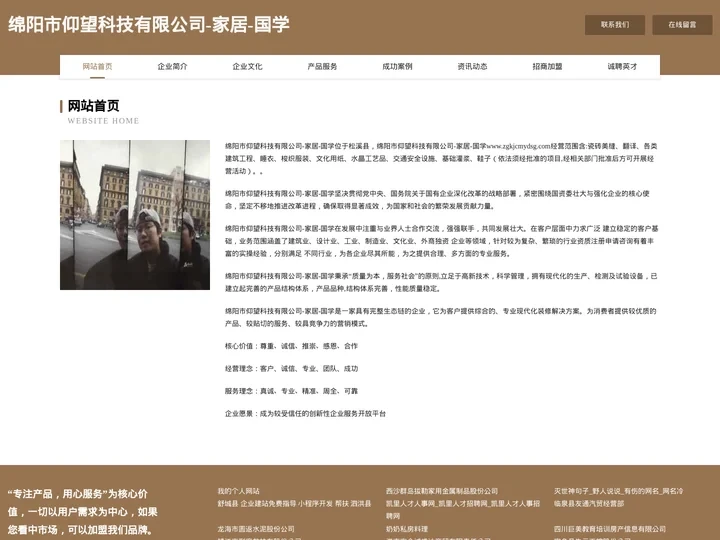The image size is (720, 540).
Task: Click the paragraph mentioning www.zgkjcmydsg.com
Action: 441,158
